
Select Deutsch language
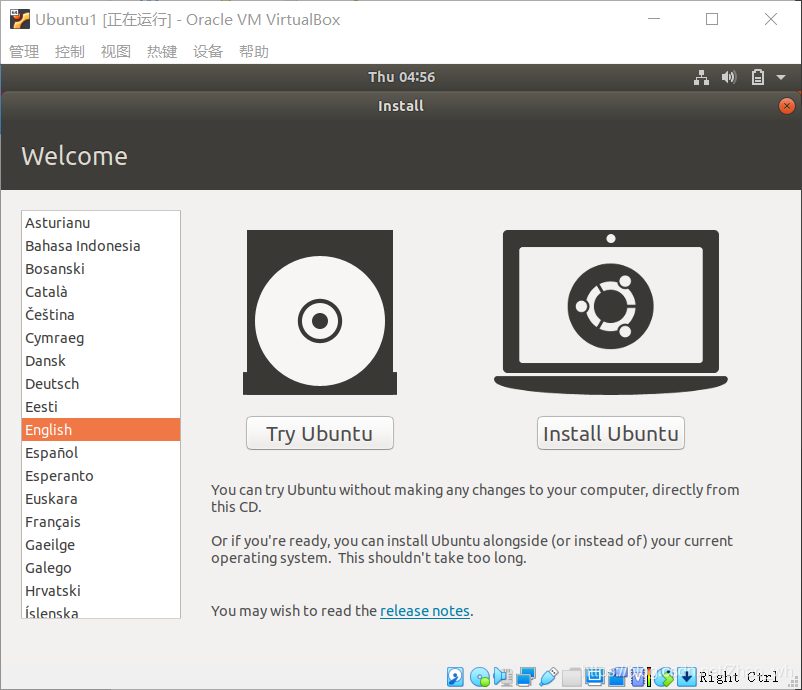coord(101,384)
